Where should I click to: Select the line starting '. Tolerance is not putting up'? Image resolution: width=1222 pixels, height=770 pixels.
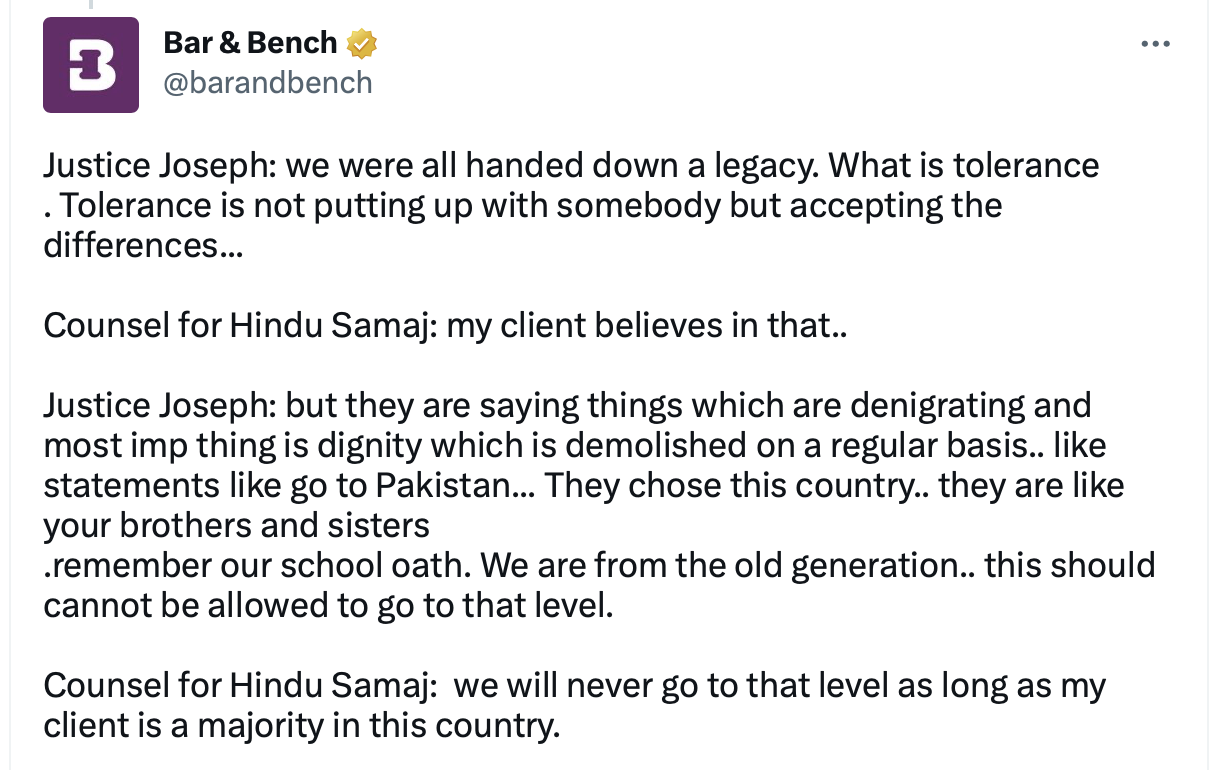click(523, 205)
